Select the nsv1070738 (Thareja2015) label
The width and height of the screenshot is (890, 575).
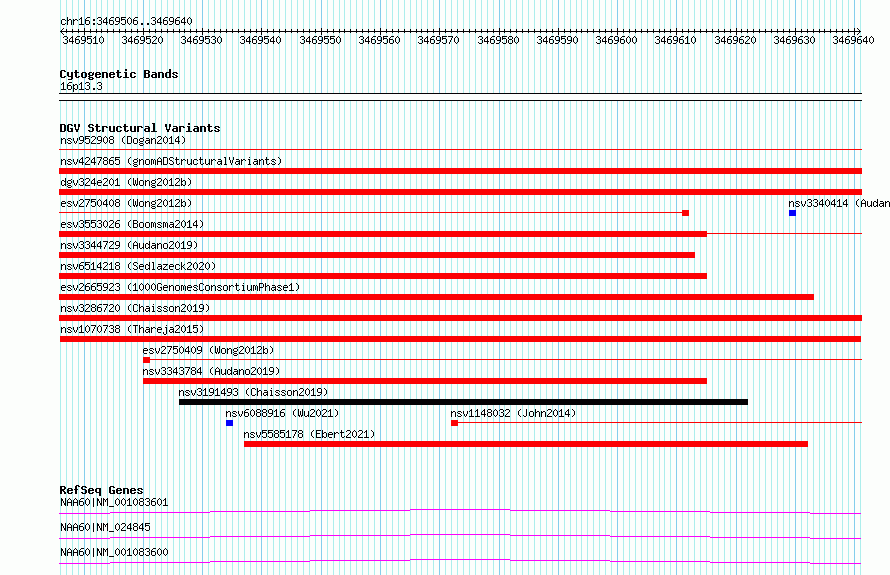132,329
